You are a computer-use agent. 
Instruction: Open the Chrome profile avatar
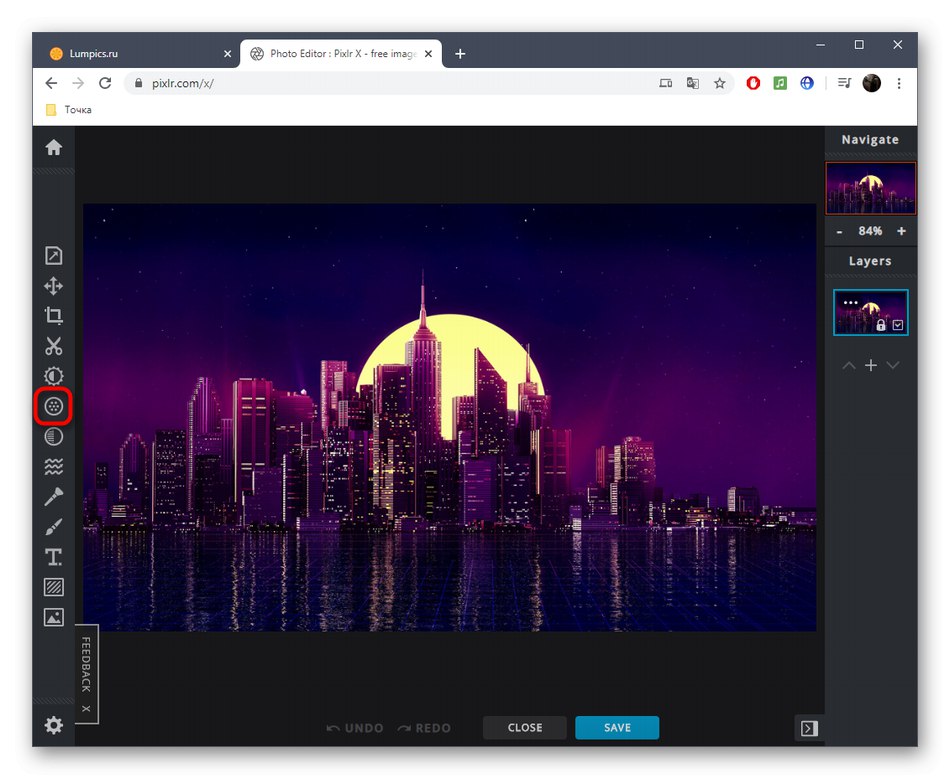[871, 83]
